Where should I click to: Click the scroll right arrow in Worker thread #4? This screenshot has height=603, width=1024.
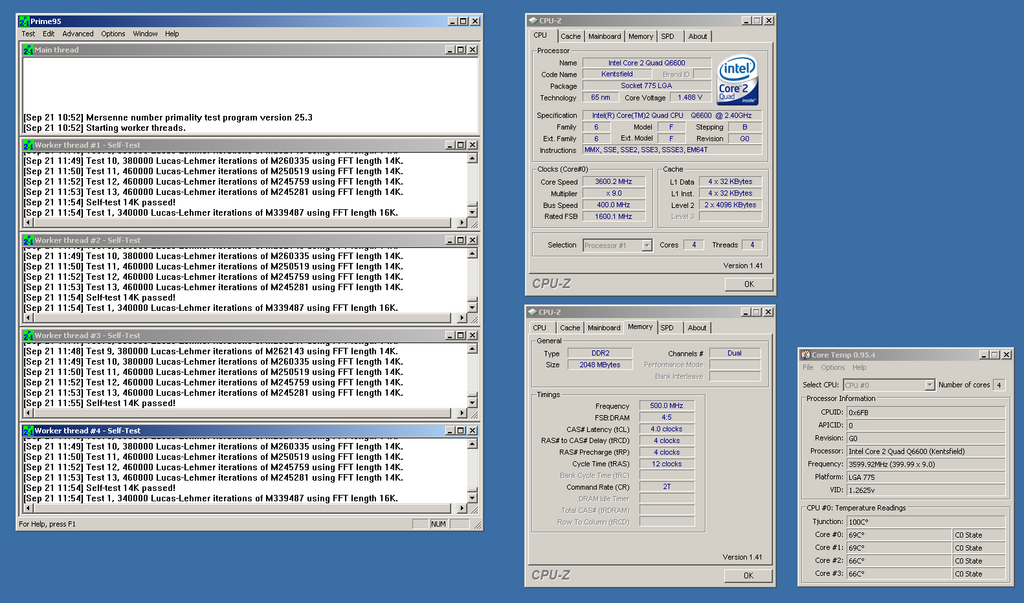pos(462,508)
